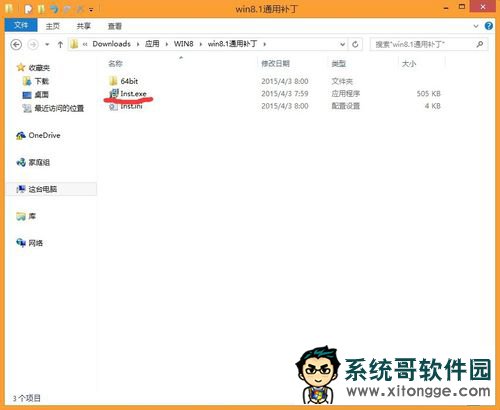Click the Forward navigation arrow
Screen dimensions: 500x410
pyautogui.click(x=33, y=44)
